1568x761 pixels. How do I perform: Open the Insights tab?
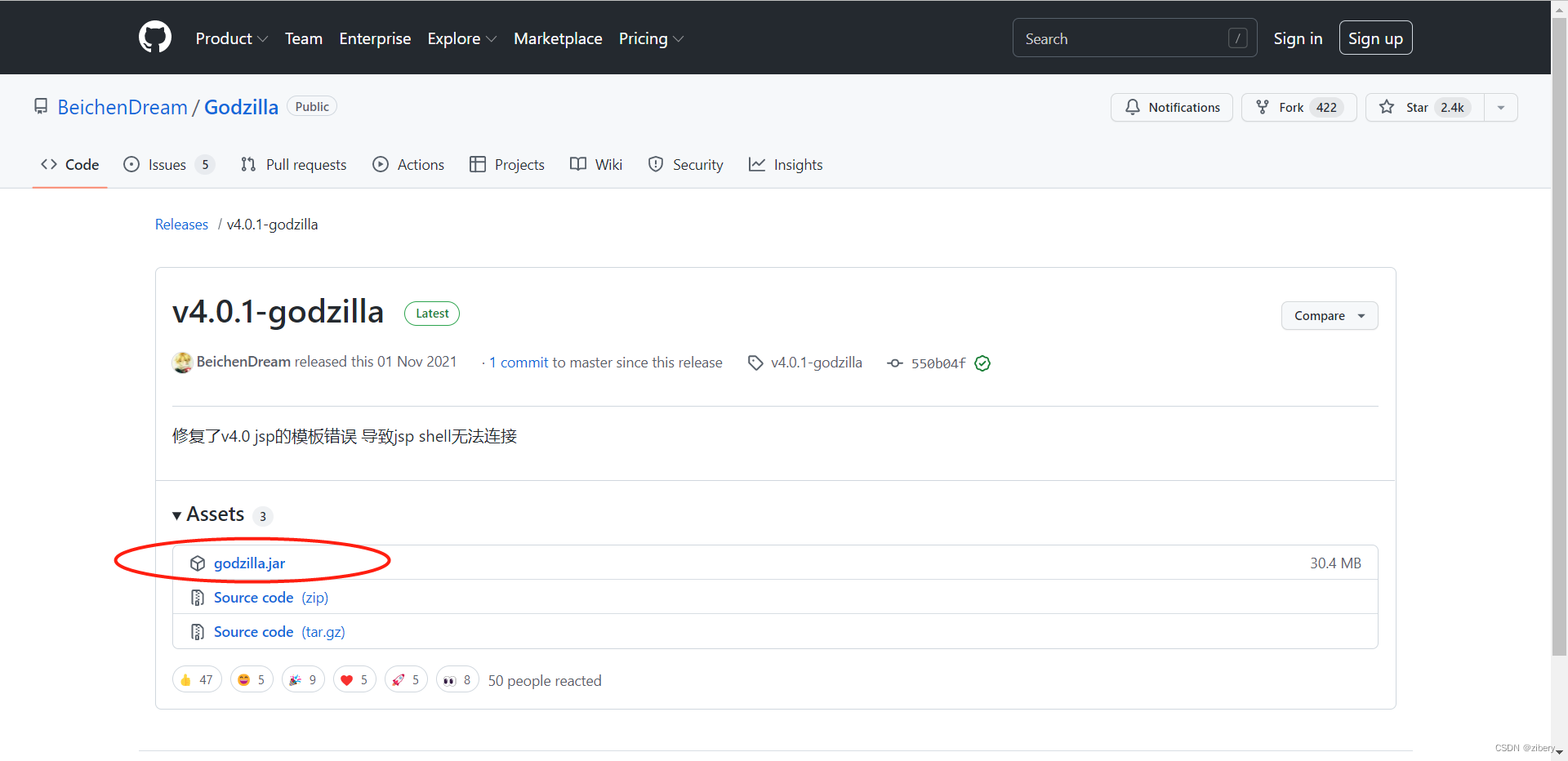[786, 165]
